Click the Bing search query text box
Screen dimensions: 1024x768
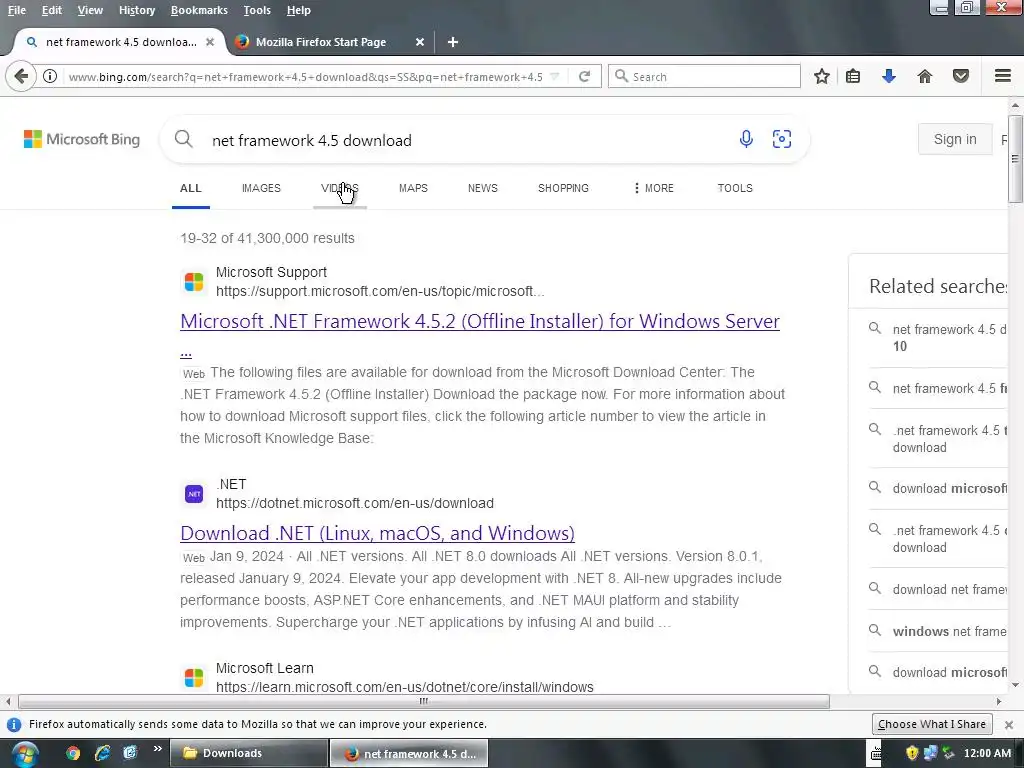click(467, 140)
